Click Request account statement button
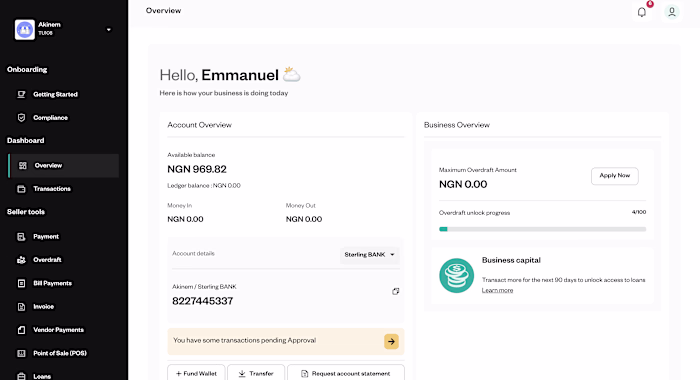 [x=346, y=373]
